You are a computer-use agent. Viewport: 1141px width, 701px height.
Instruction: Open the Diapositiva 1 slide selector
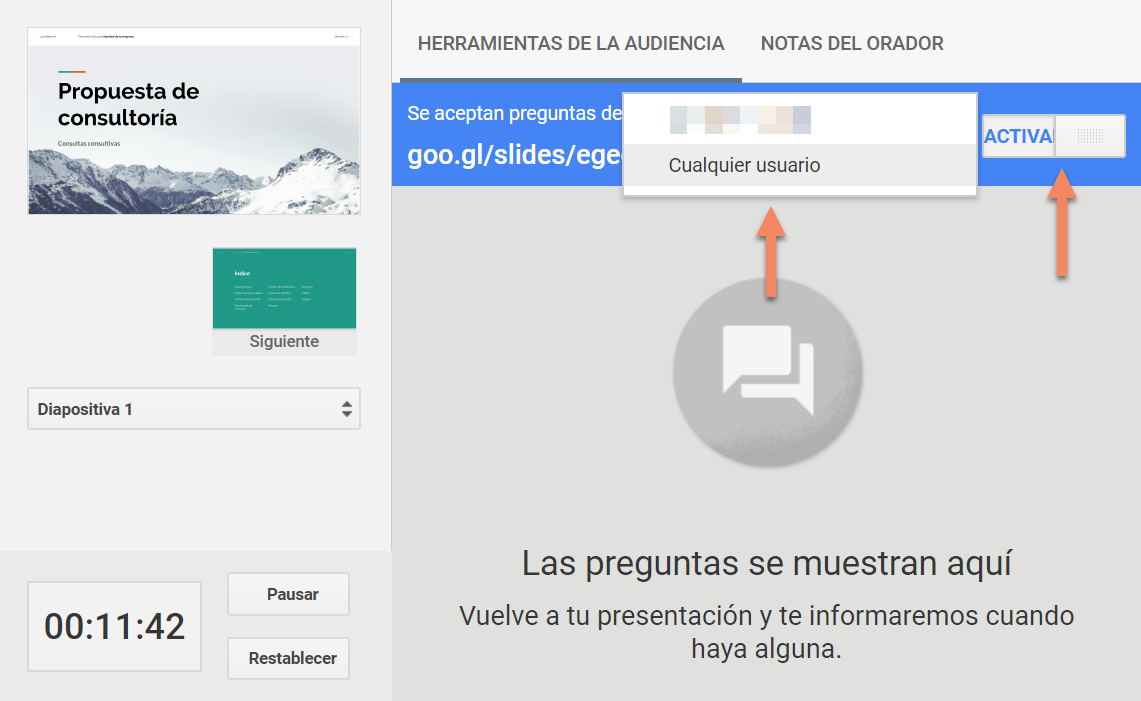coord(193,408)
